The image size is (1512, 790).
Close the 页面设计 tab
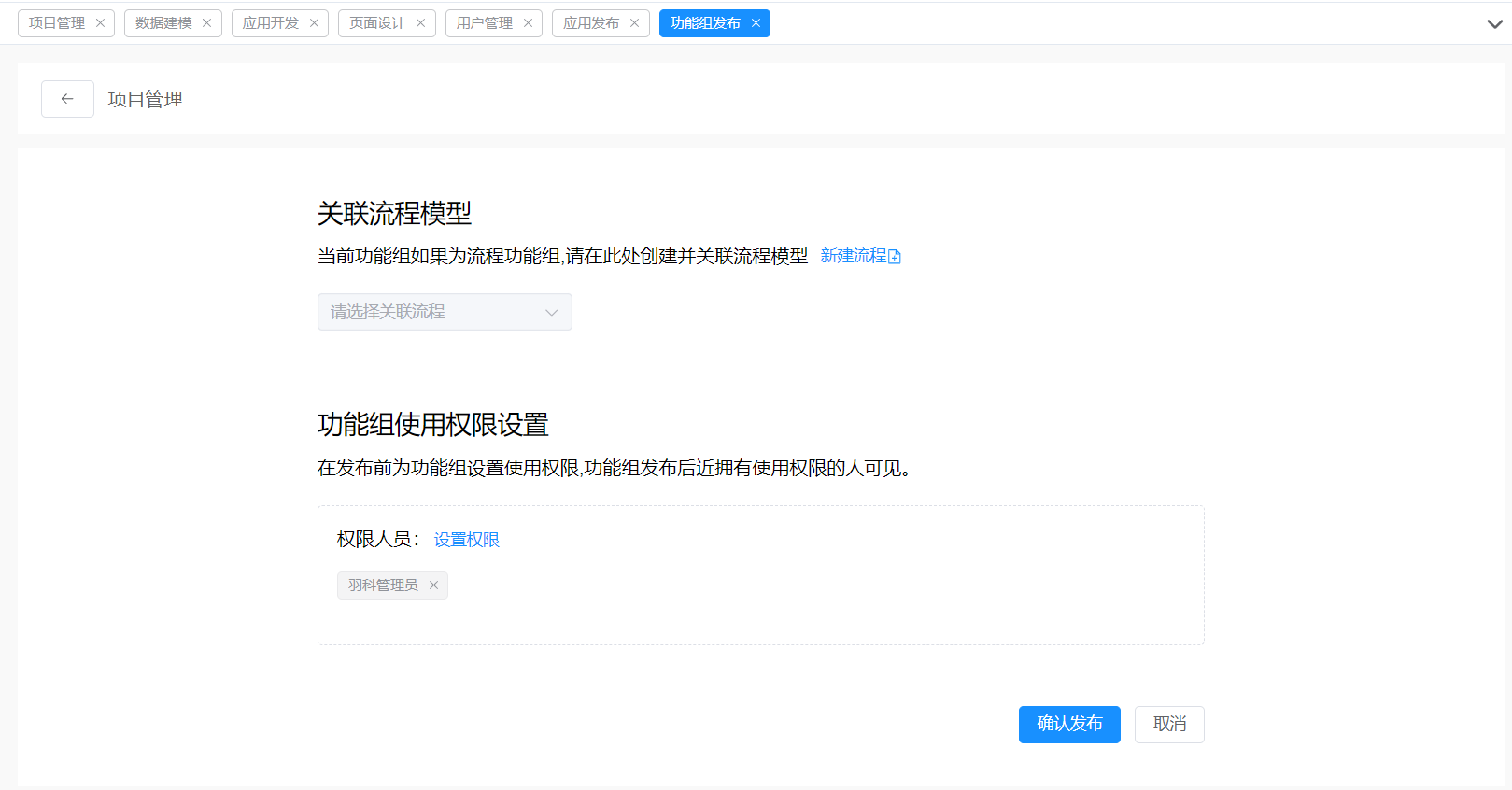coord(420,23)
